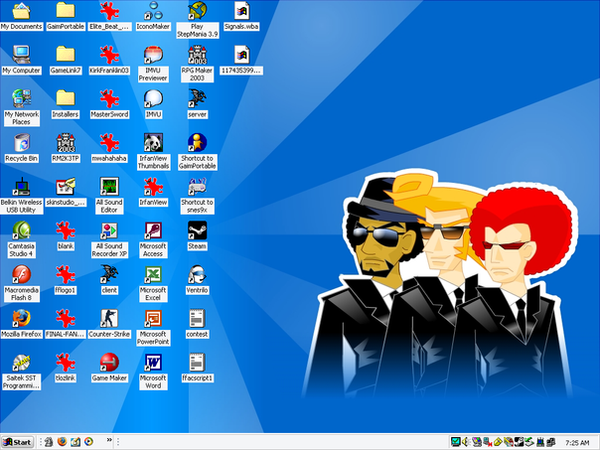
Task: Open the Game Maker shortcut
Action: (x=109, y=363)
